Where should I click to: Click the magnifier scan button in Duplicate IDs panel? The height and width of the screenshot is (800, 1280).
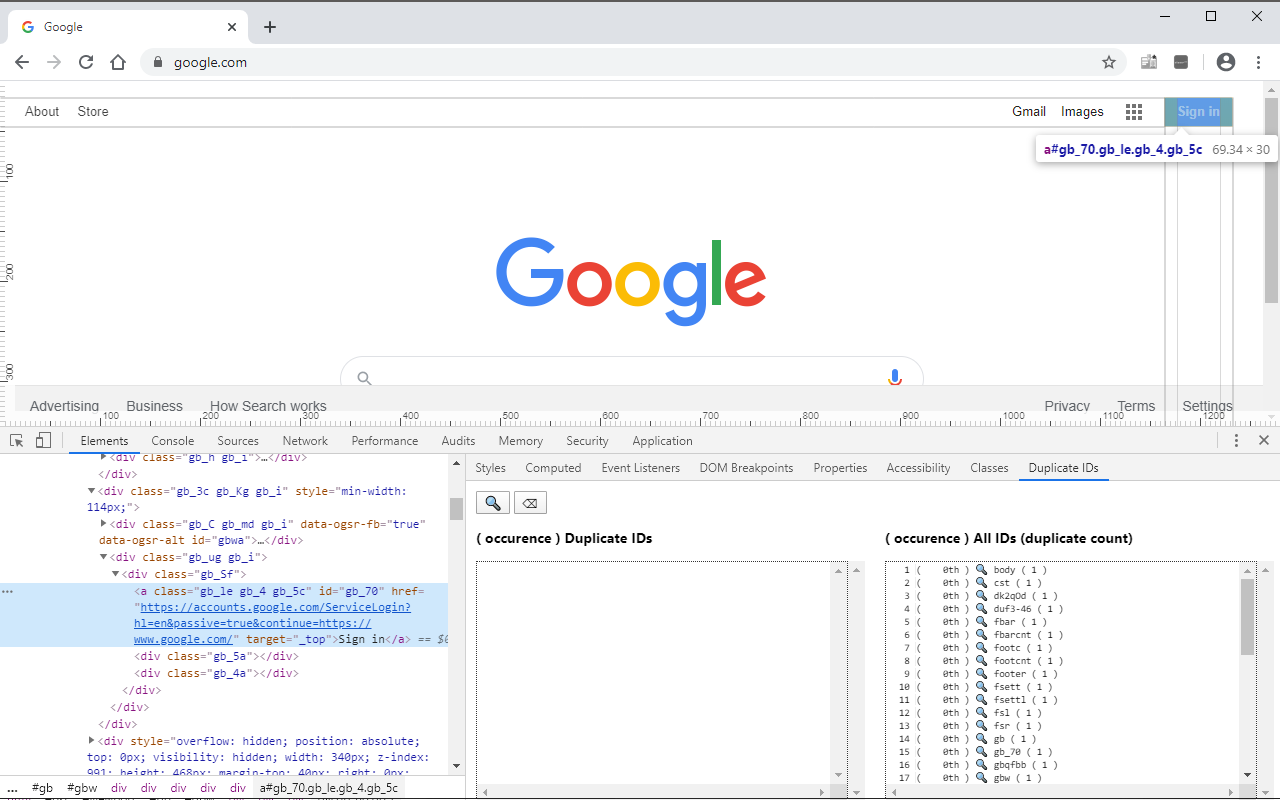point(492,502)
